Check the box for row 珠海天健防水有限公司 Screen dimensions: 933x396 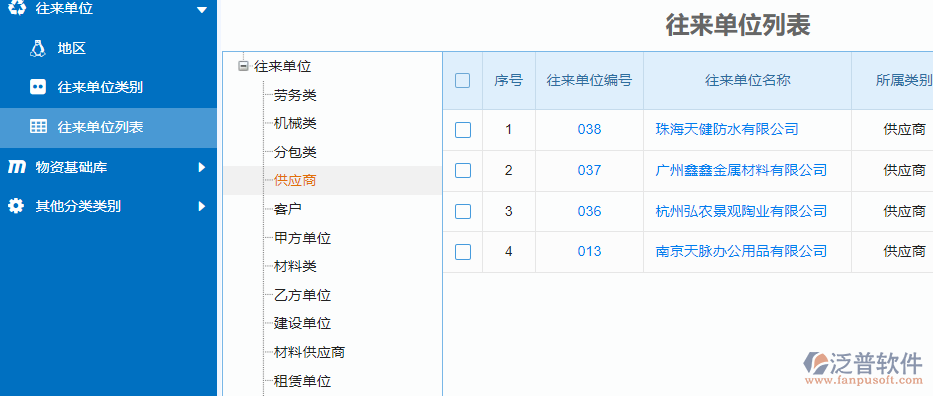click(462, 129)
